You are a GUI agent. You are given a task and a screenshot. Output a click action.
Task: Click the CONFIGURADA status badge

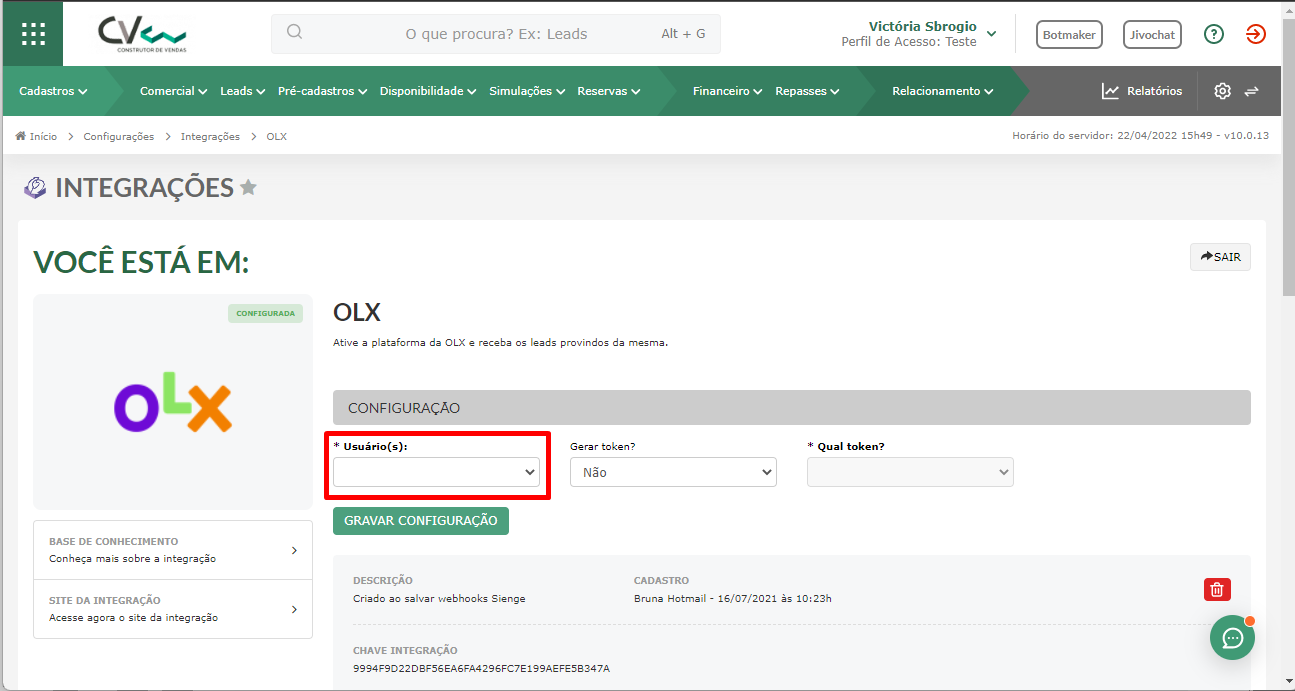point(265,313)
